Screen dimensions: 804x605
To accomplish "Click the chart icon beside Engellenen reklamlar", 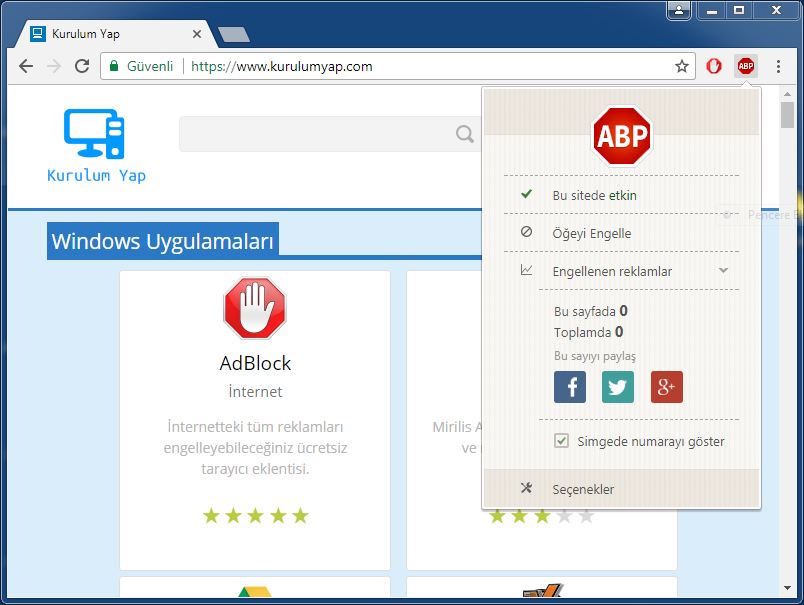I will 526,270.
